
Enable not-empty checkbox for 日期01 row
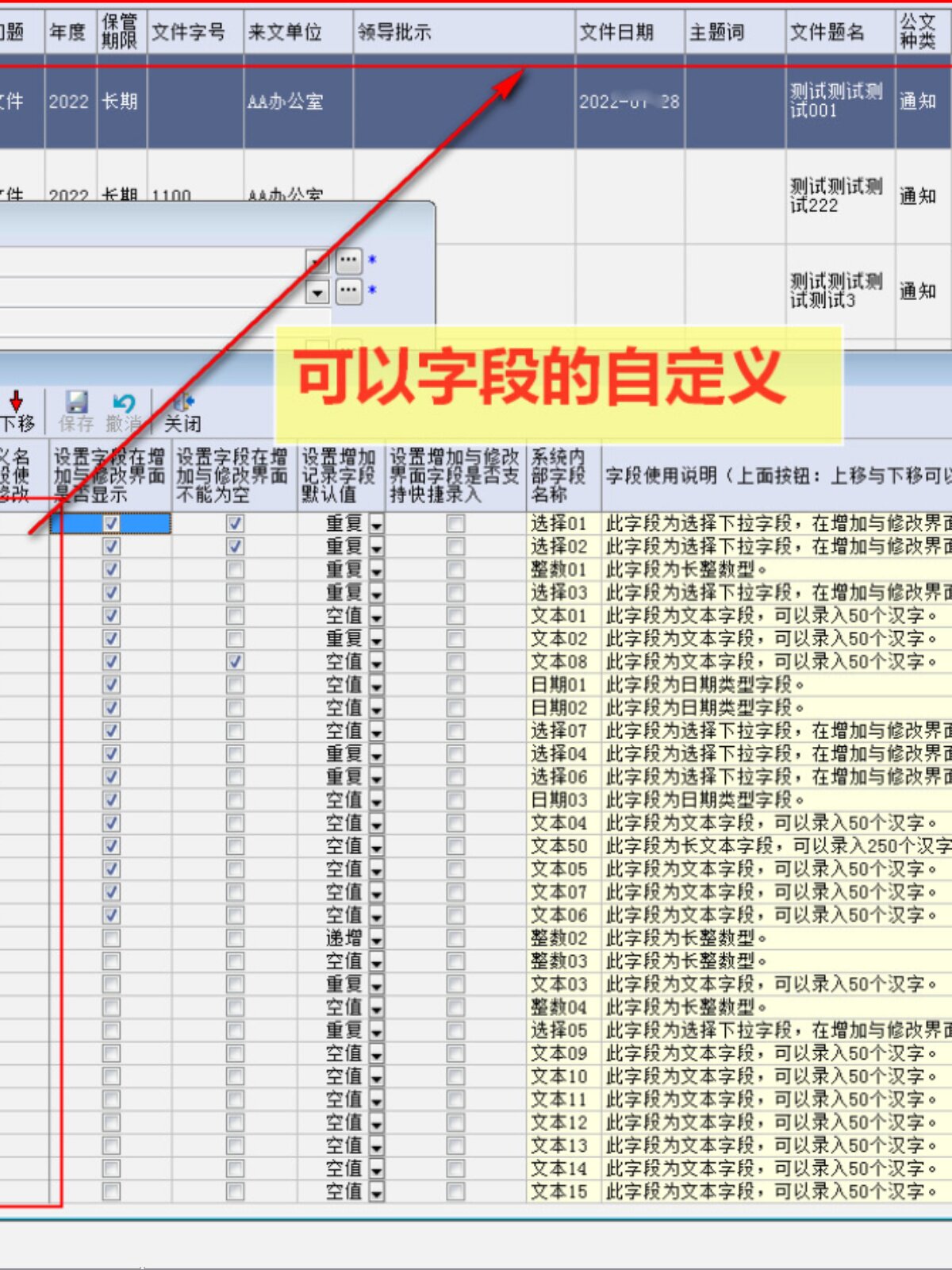pos(235,685)
